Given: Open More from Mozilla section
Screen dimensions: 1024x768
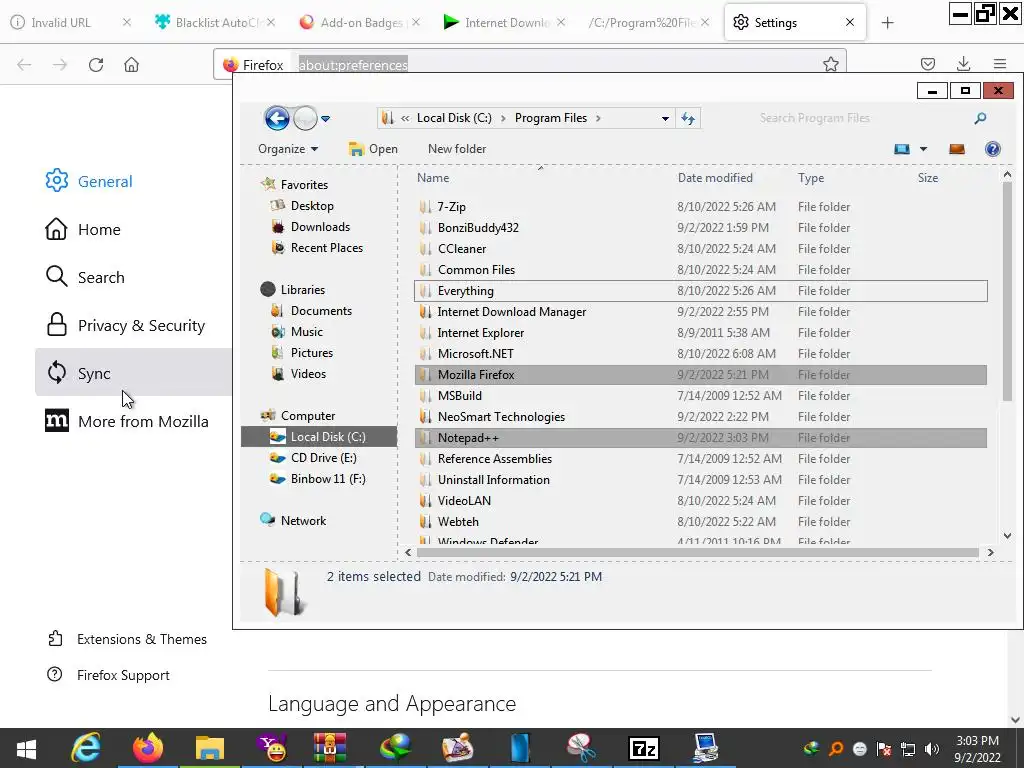Looking at the screenshot, I should [127, 421].
